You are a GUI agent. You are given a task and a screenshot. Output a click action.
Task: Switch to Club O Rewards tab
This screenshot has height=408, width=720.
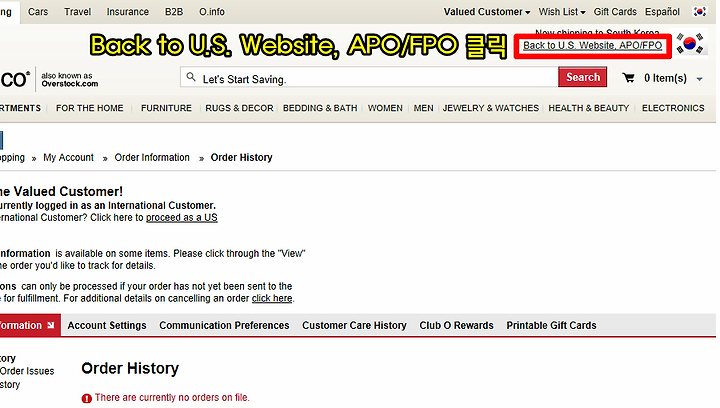(456, 325)
